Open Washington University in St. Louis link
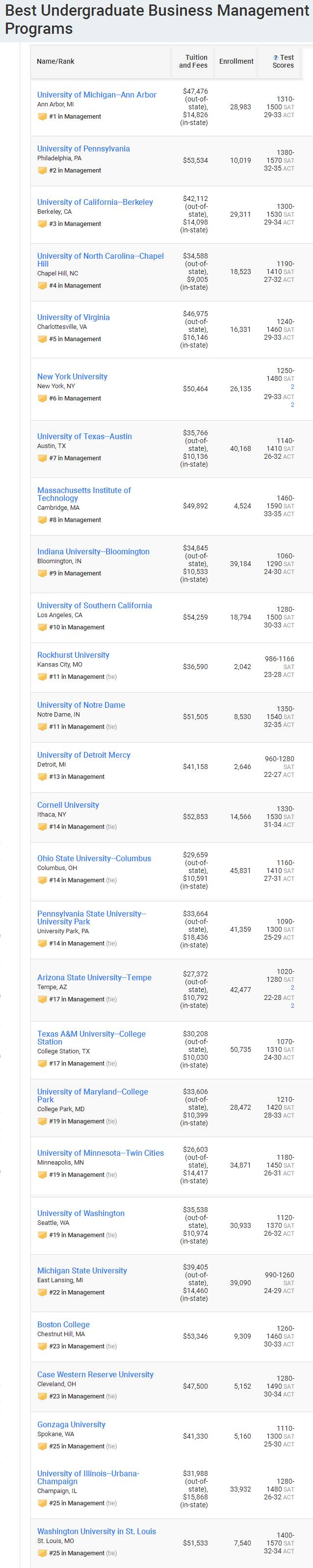Image resolution: width=313 pixels, height=1568 pixels. 96,1531
